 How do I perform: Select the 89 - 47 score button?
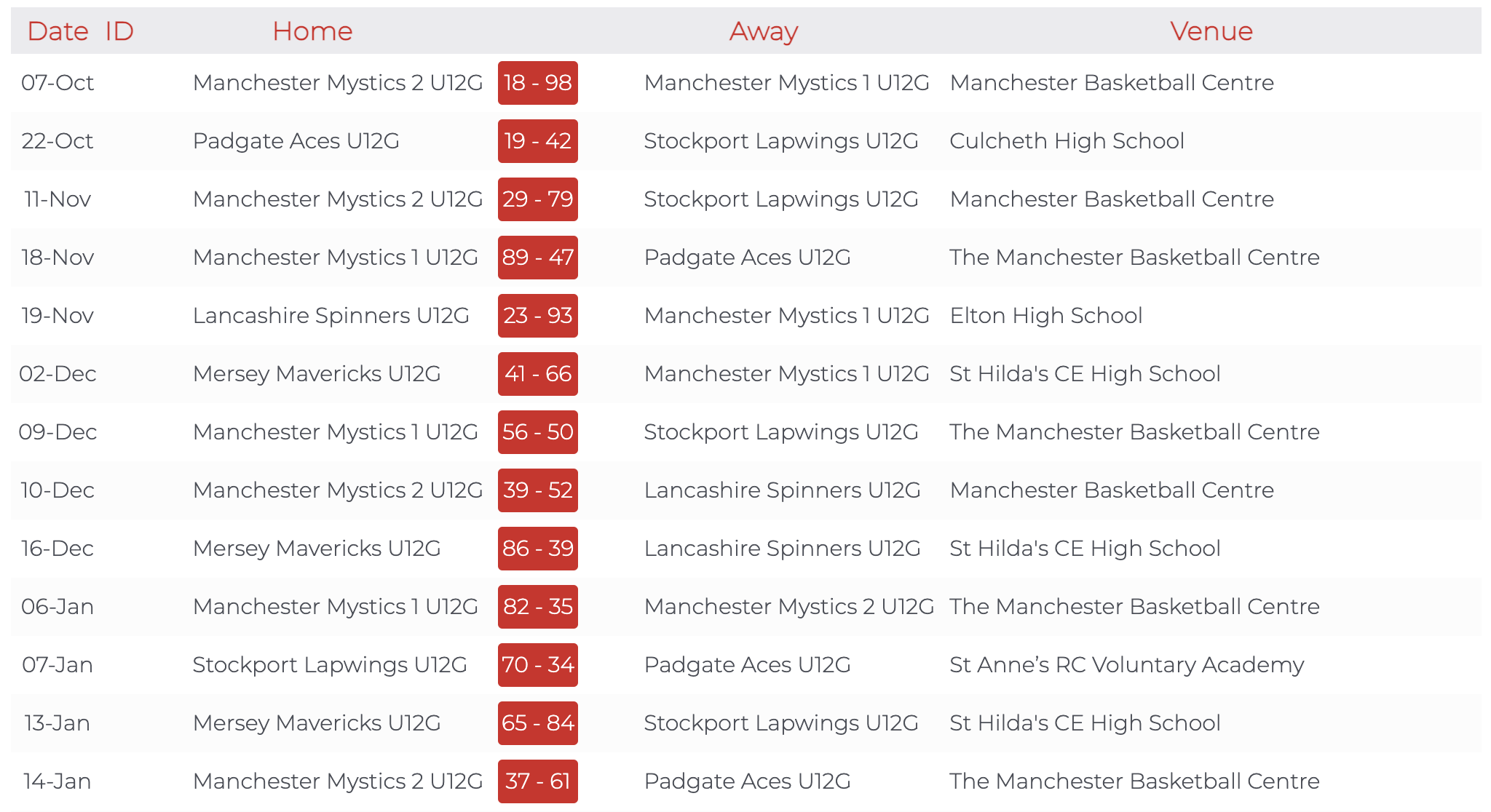(x=537, y=258)
